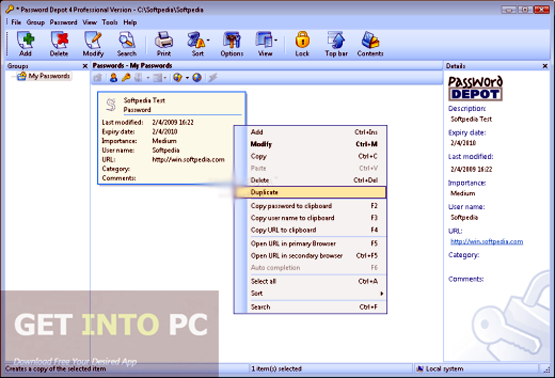Click the greyed-out house icon in passwords toolbar
555x378 pixels.
point(98,78)
